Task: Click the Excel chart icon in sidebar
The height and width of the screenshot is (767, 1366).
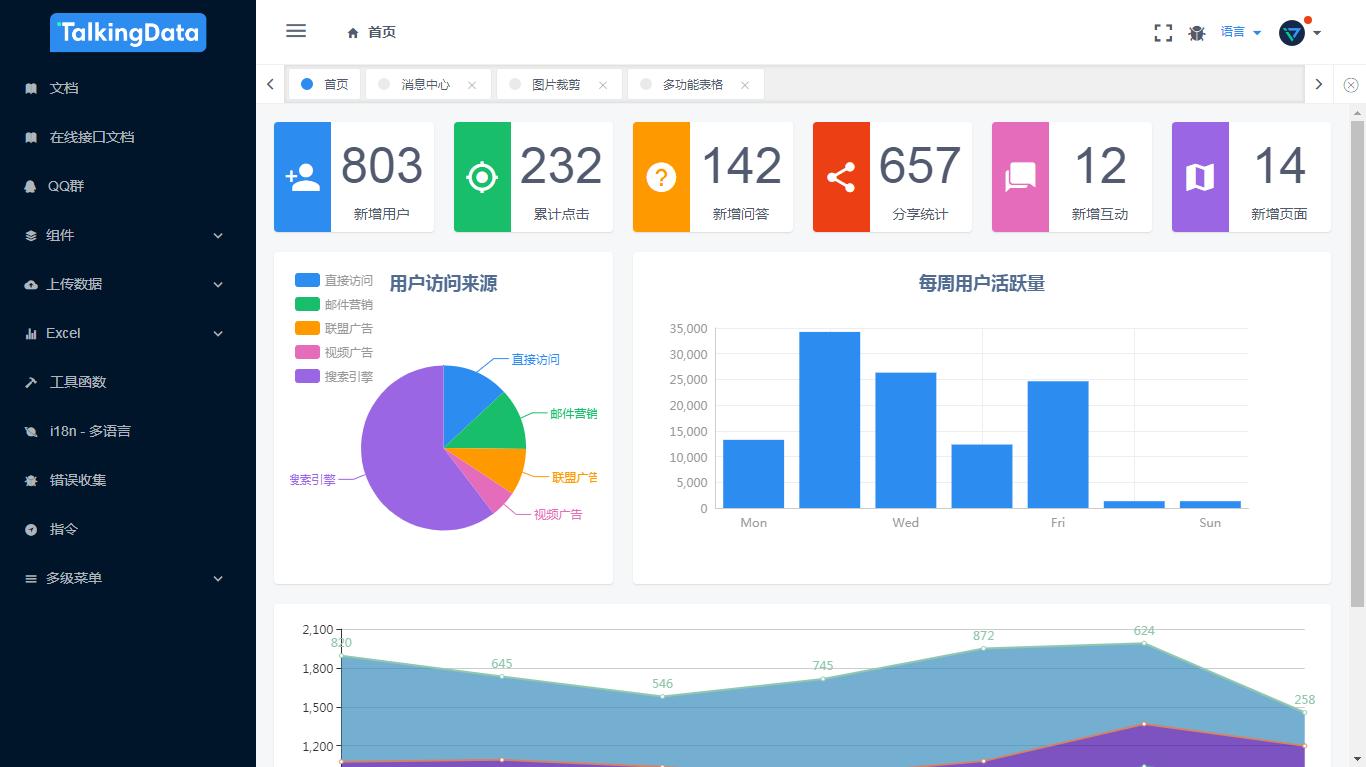Action: pos(31,333)
